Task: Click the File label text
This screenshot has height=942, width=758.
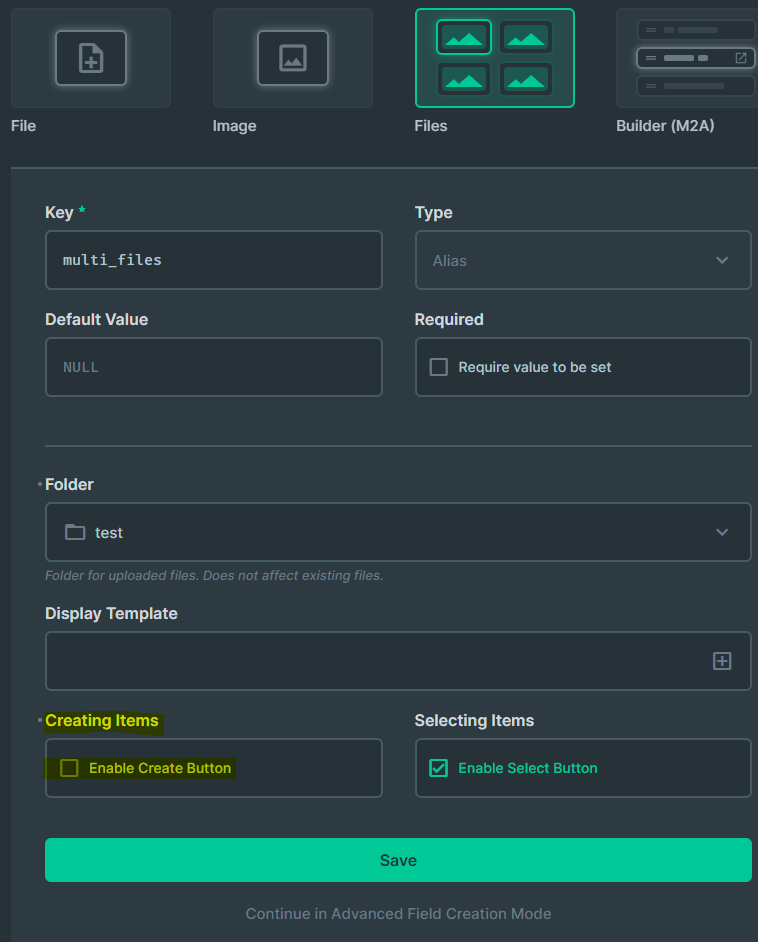Action: coord(23,126)
